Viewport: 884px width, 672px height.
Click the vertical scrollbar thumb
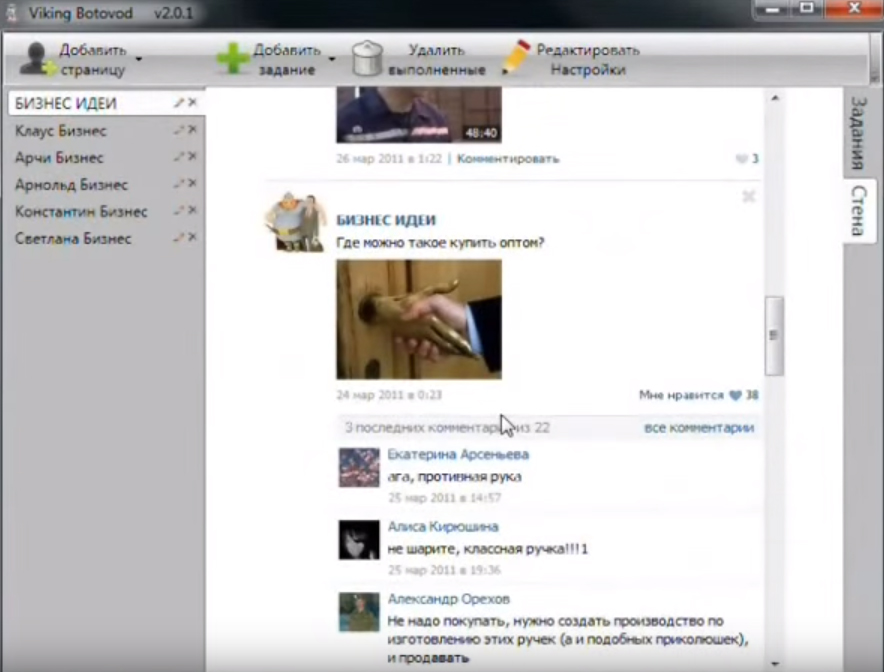pyautogui.click(x=773, y=336)
